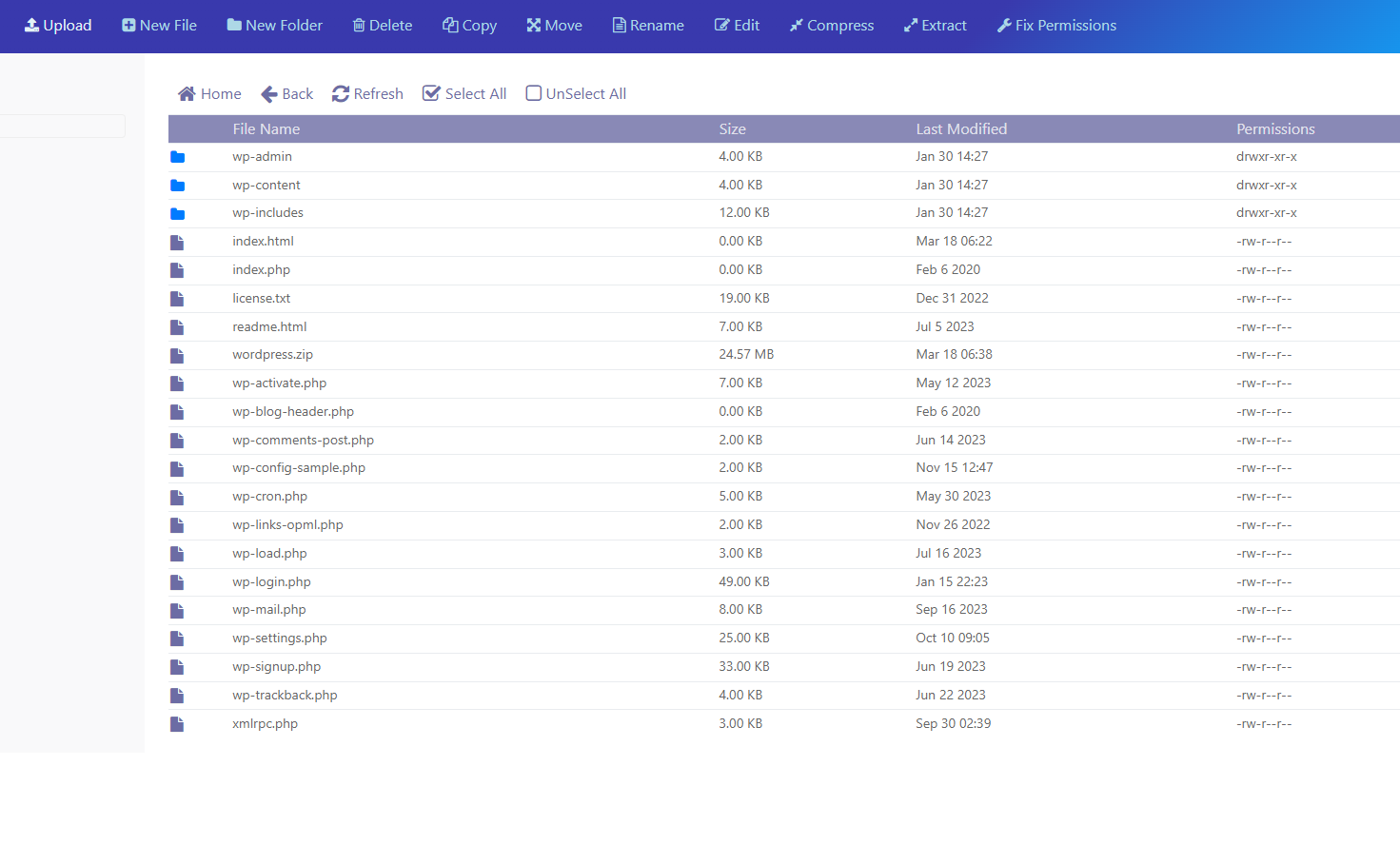Click the Permissions column header

(x=1275, y=129)
